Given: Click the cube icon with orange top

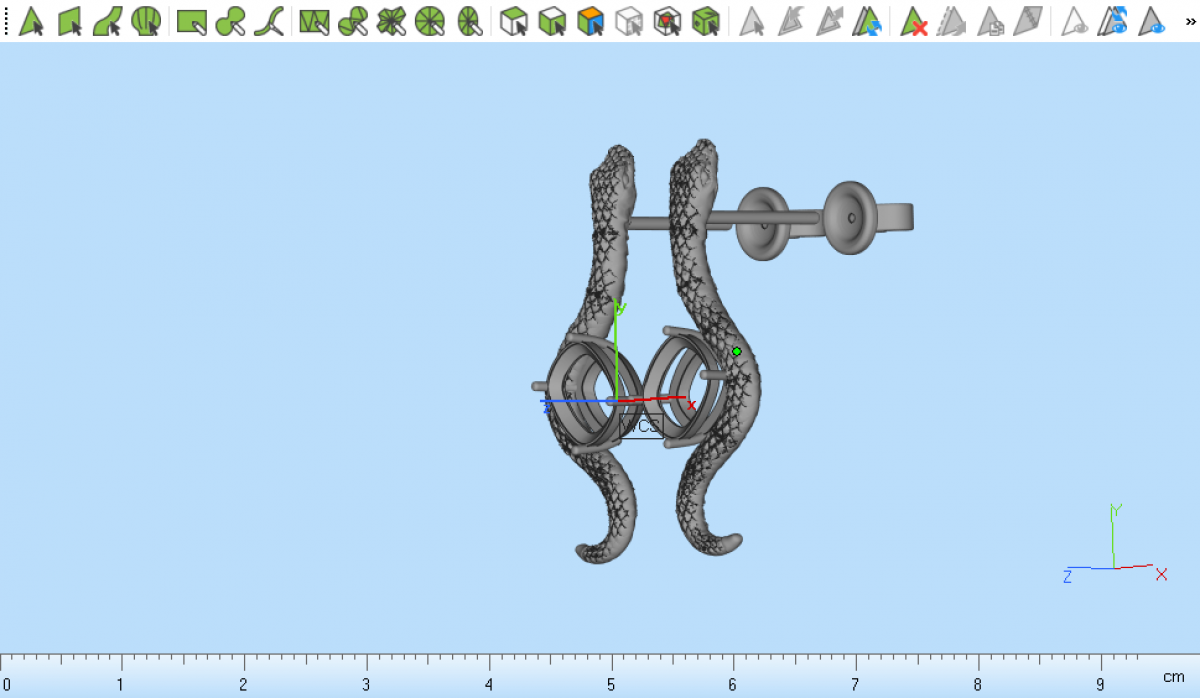Looking at the screenshot, I should [x=591, y=21].
